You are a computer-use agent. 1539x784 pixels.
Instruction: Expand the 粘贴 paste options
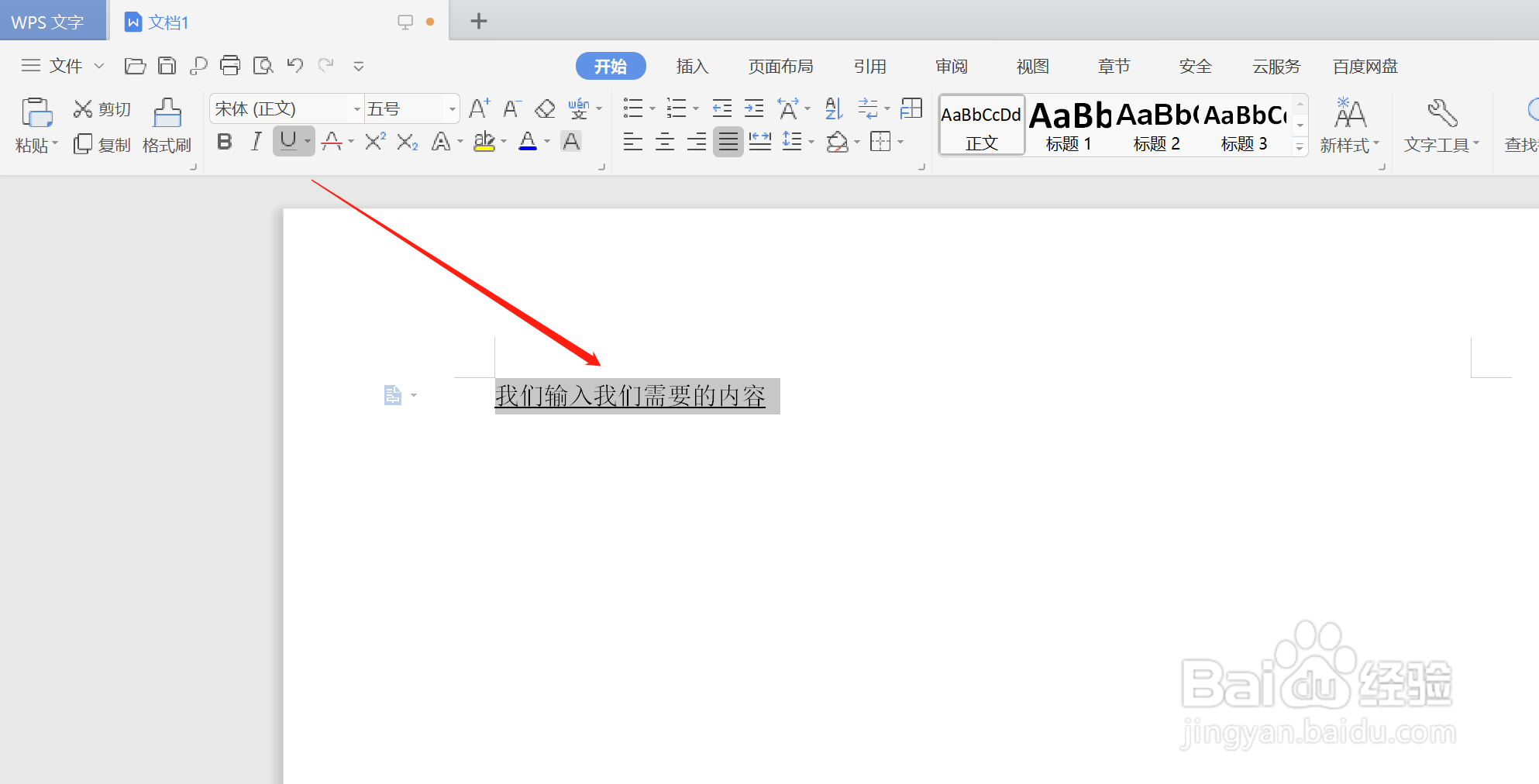36,146
